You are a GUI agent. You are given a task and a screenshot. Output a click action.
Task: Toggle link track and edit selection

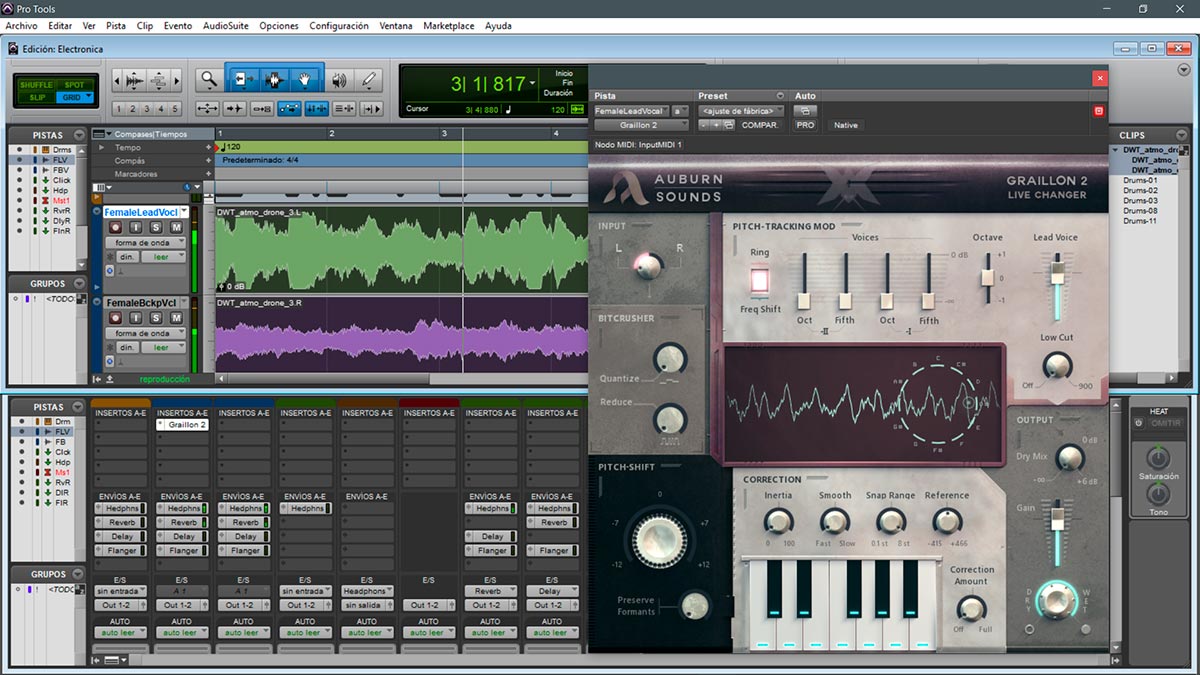pyautogui.click(x=343, y=108)
